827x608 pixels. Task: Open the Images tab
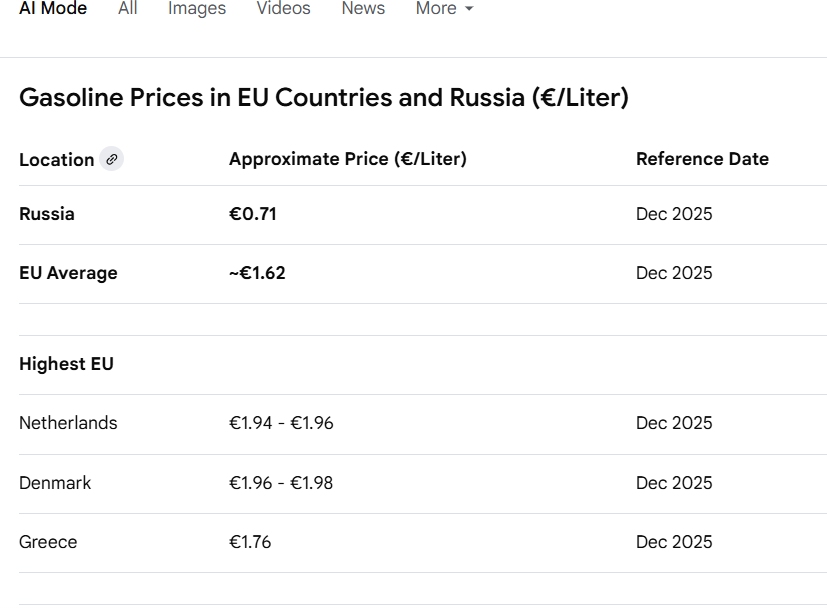click(197, 9)
